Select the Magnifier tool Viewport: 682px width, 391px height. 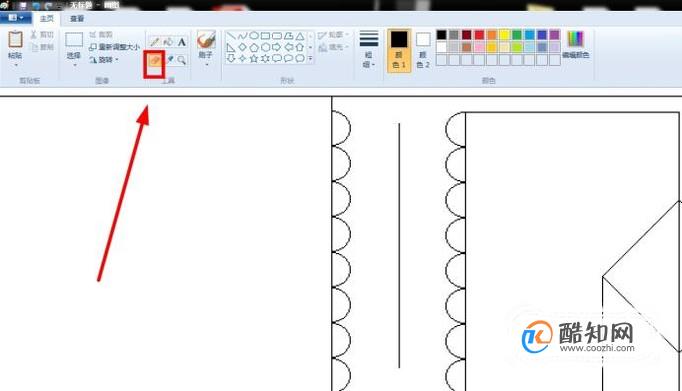pyautogui.click(x=182, y=60)
